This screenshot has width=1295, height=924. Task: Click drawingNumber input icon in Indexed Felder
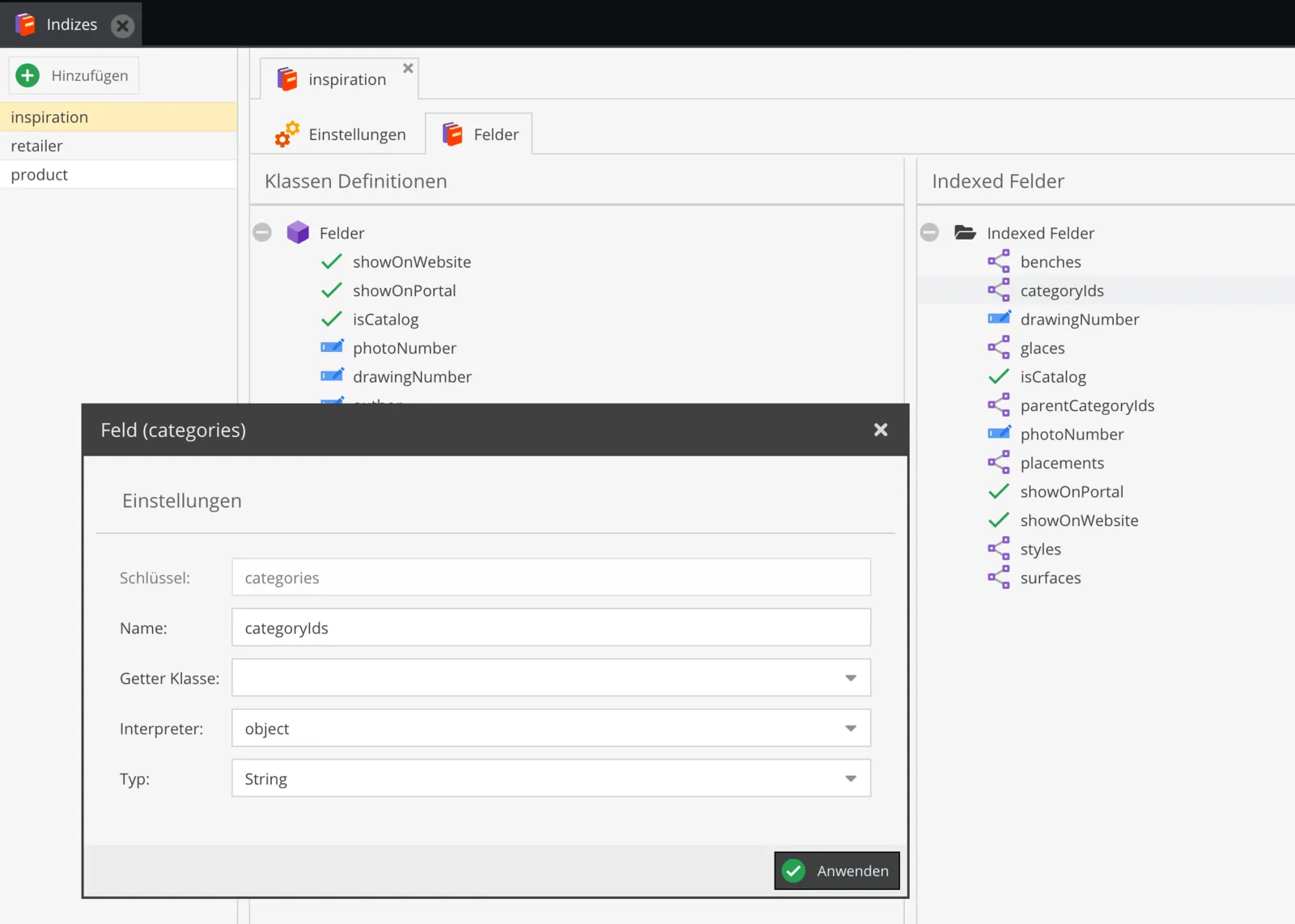(999, 319)
